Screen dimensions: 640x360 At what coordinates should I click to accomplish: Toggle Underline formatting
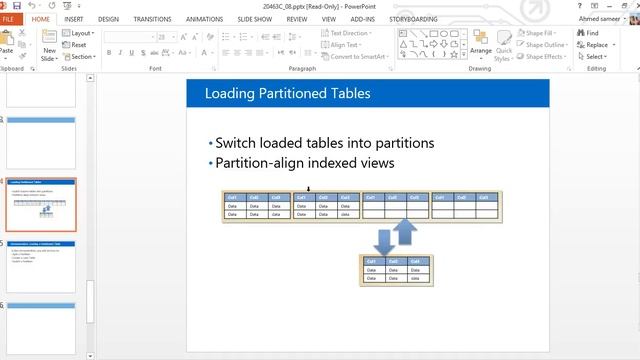(x=131, y=53)
